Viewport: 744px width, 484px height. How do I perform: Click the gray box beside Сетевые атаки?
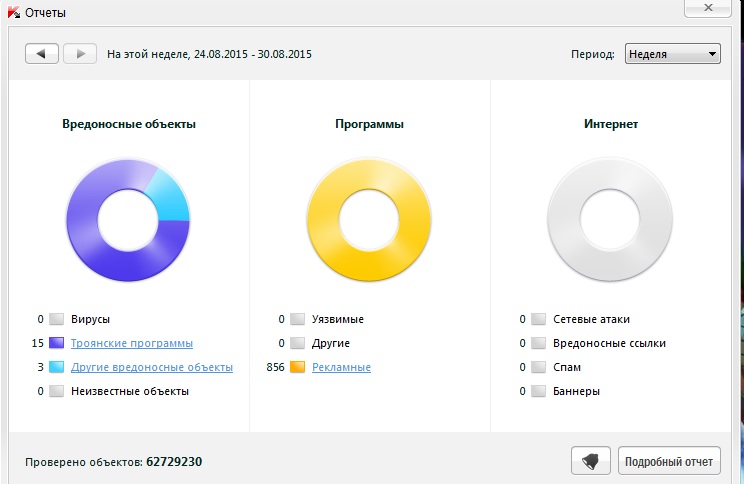[538, 319]
